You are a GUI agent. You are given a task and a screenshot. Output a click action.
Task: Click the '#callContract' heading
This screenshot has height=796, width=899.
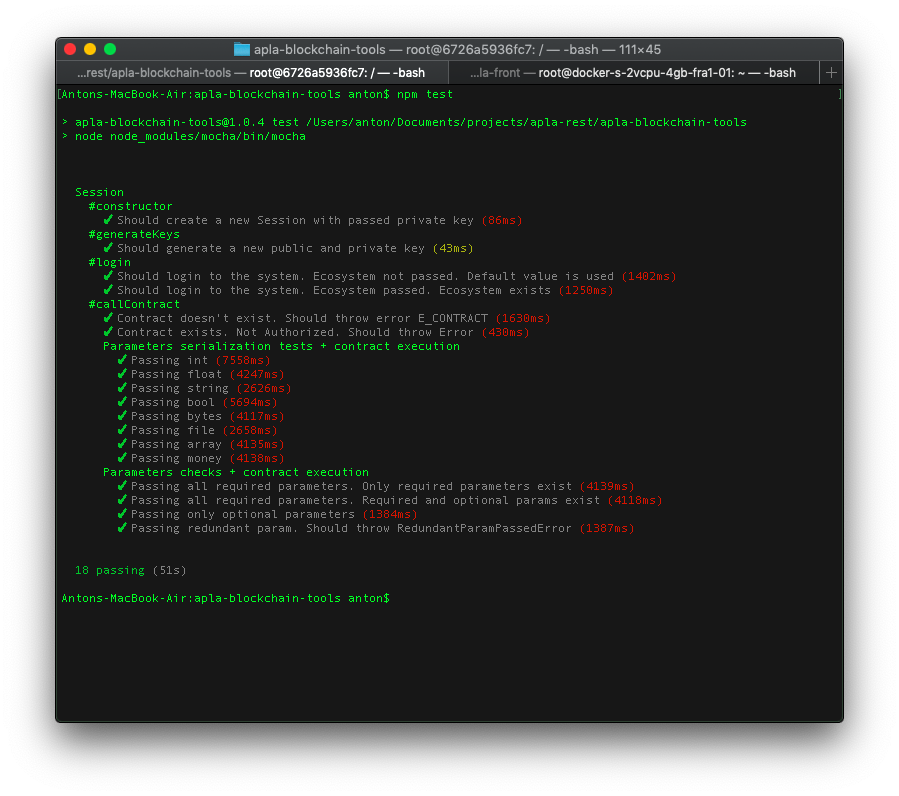pyautogui.click(x=134, y=304)
